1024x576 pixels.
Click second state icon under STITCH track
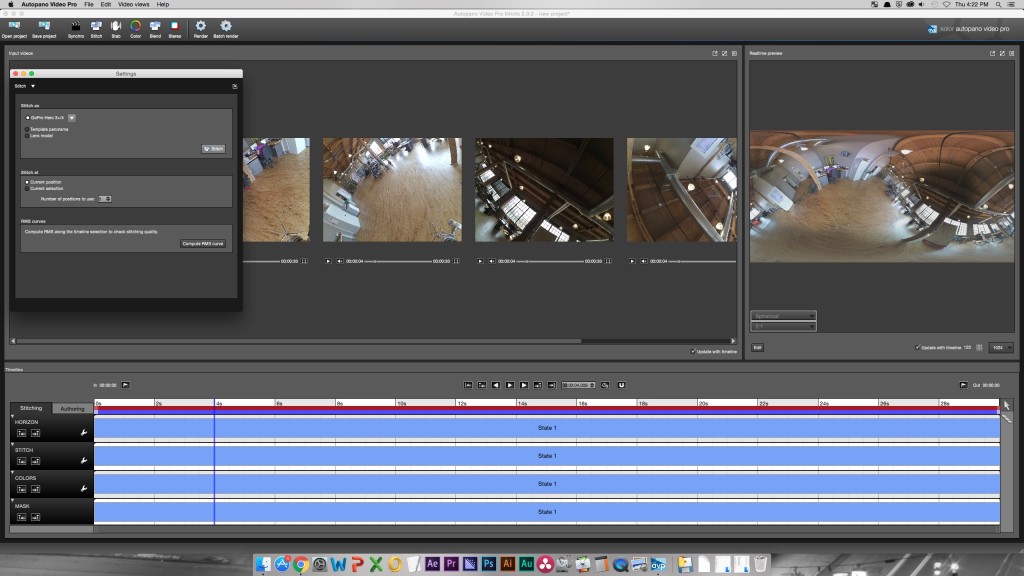click(35, 461)
